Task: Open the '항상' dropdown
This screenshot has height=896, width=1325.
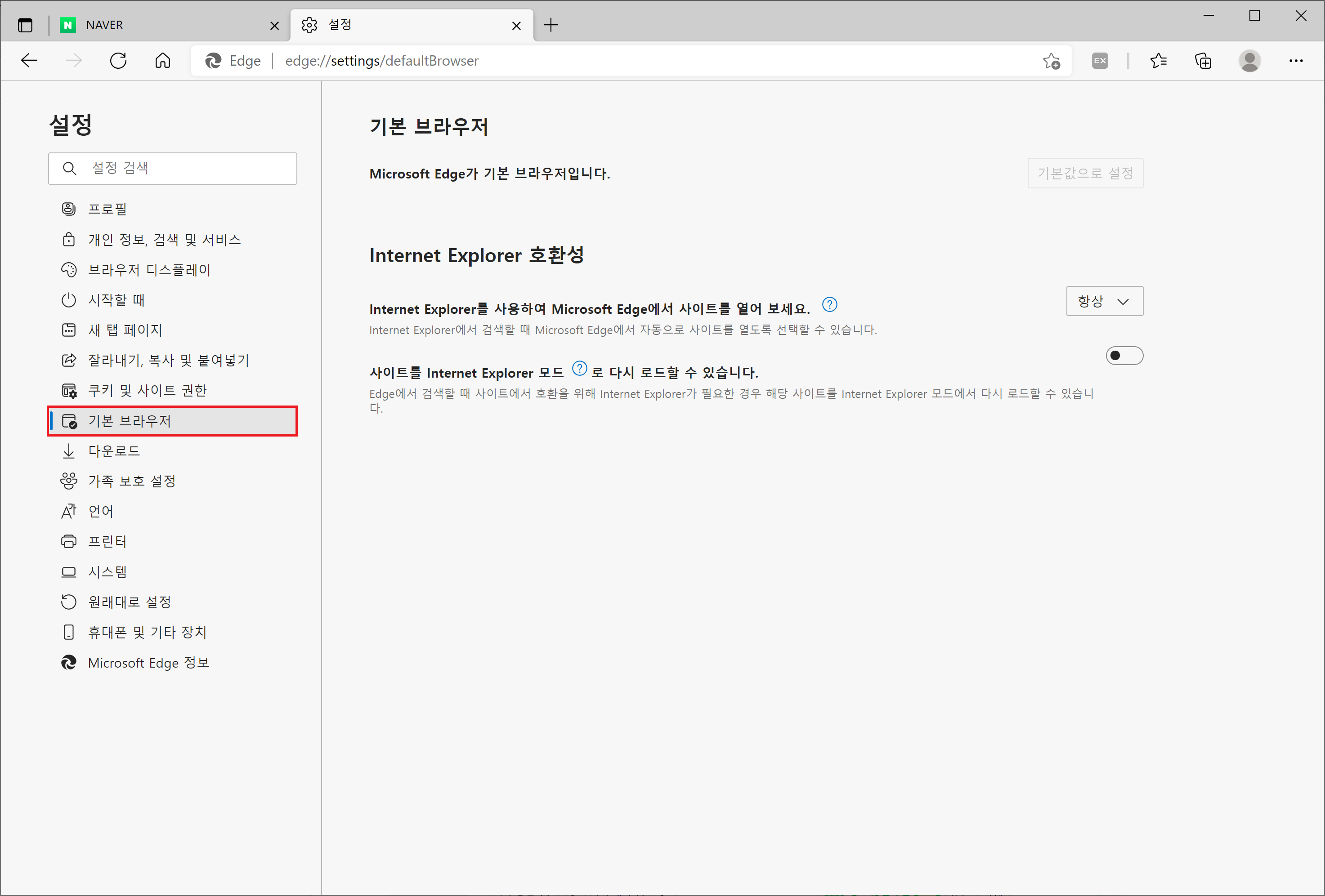Action: click(x=1104, y=301)
